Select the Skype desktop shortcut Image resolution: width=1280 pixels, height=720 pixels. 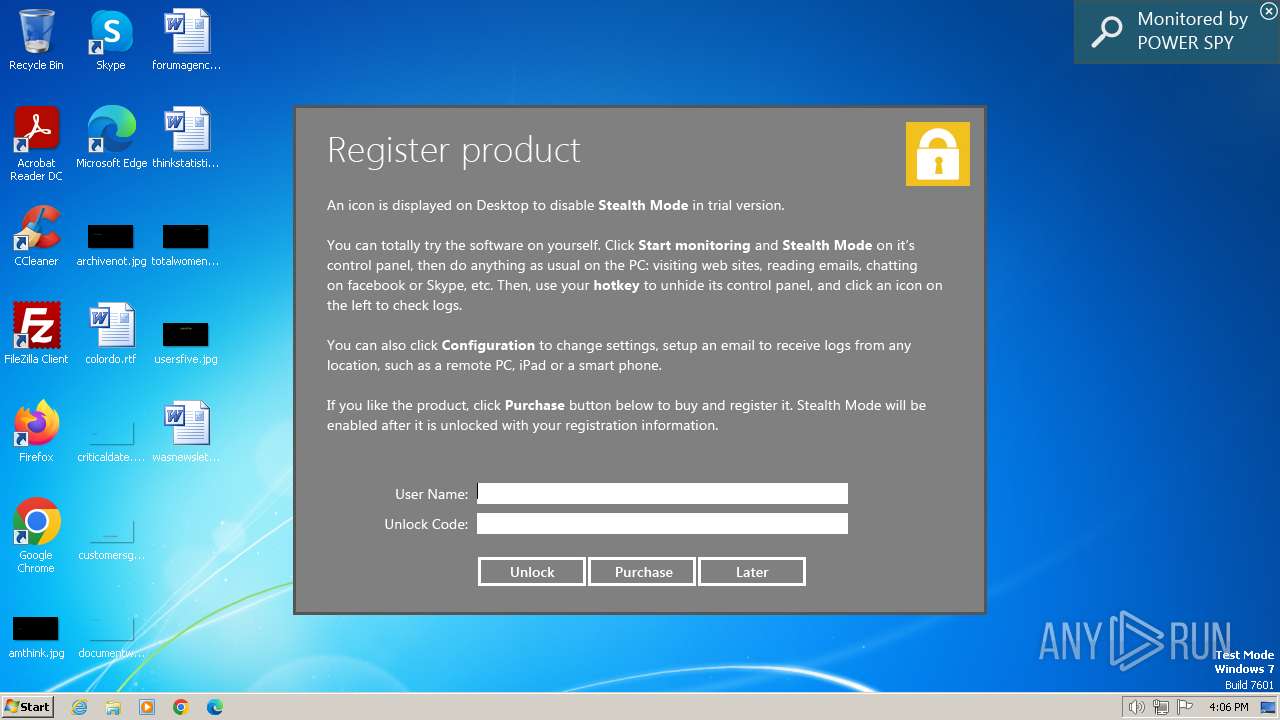[111, 40]
